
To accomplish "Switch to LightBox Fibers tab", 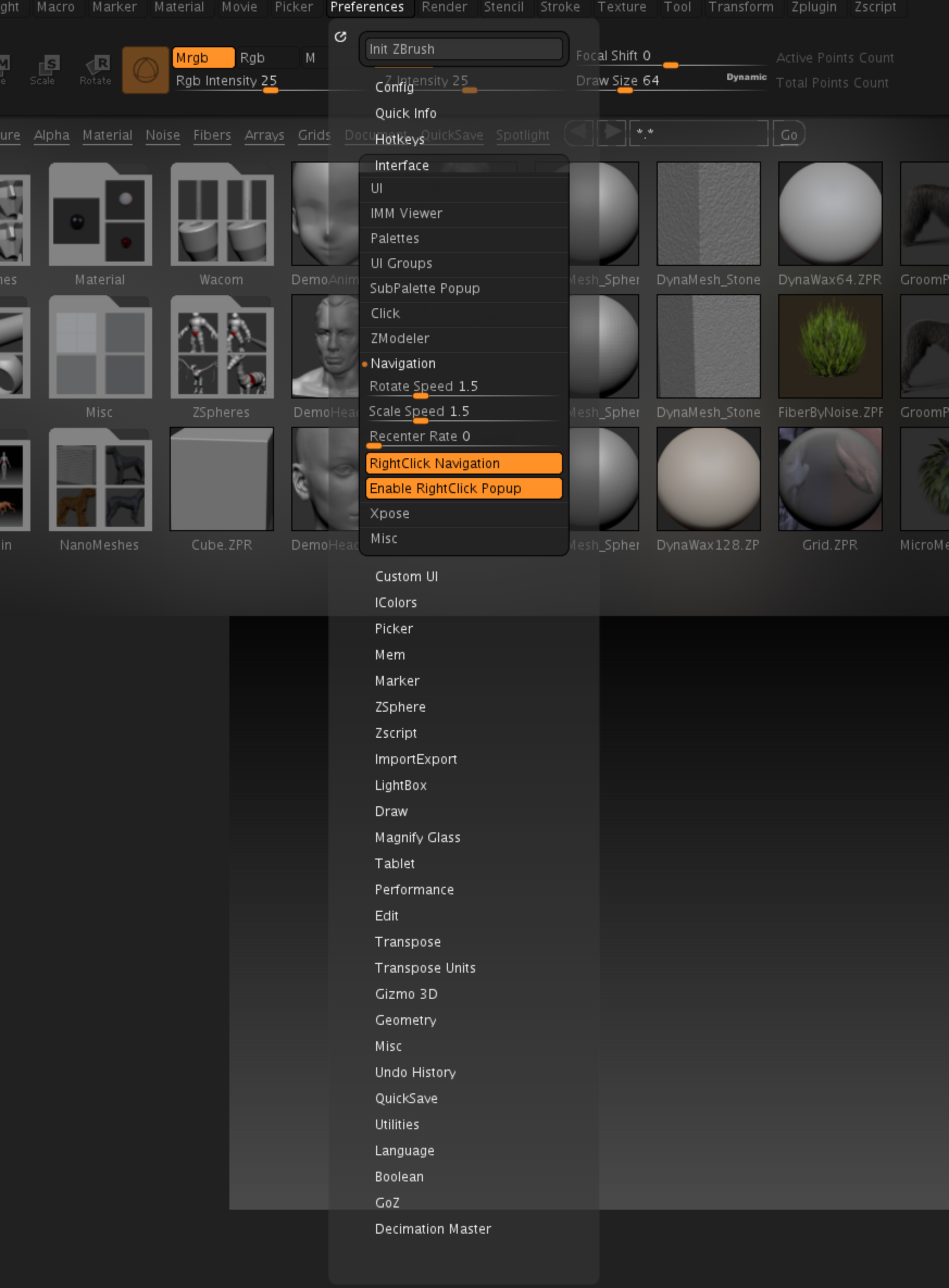I will pos(212,135).
